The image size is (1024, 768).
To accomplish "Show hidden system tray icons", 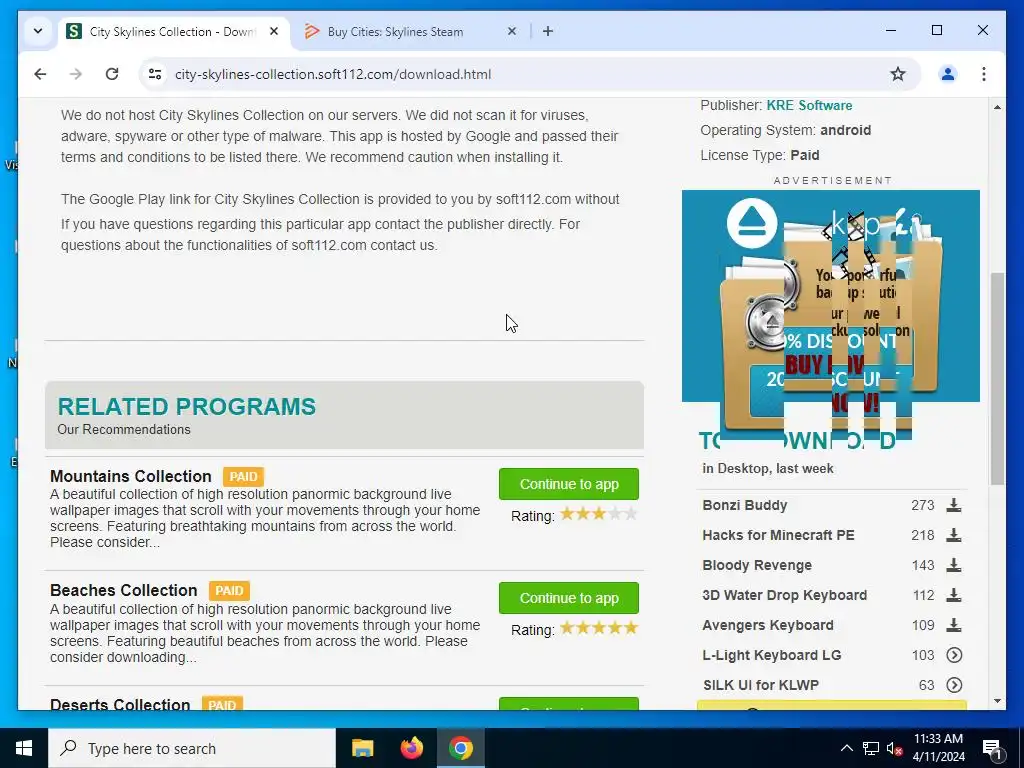I will pyautogui.click(x=846, y=748).
